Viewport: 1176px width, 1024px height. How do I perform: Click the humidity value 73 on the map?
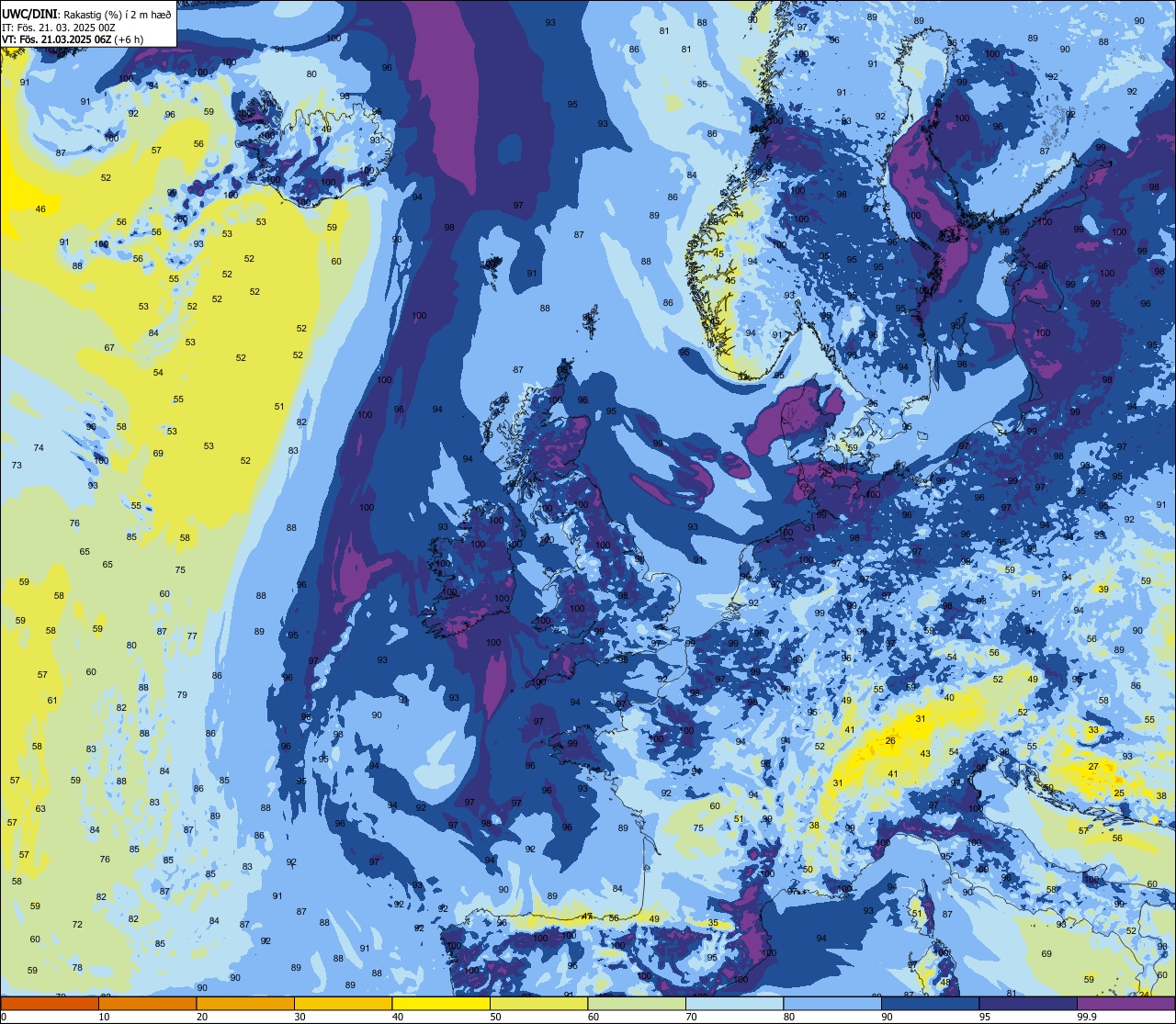click(17, 466)
